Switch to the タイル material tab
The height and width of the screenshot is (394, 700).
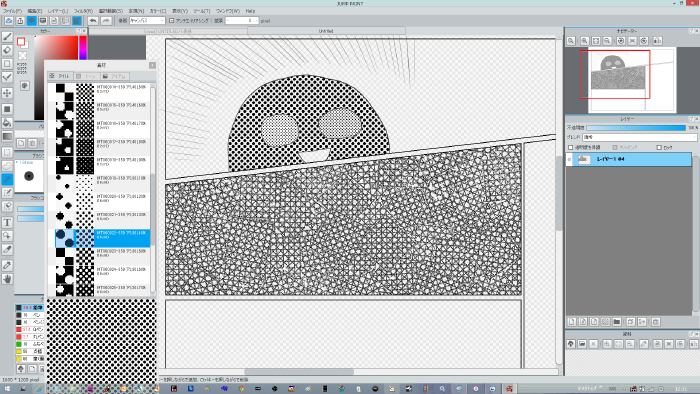60,76
